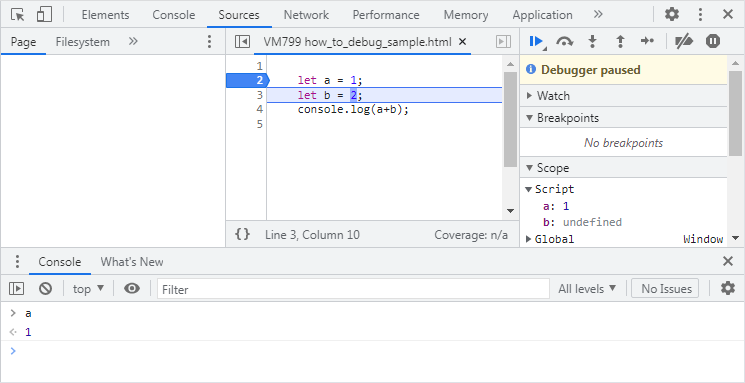The image size is (745, 383).
Task: Resume script execution
Action: 537,41
